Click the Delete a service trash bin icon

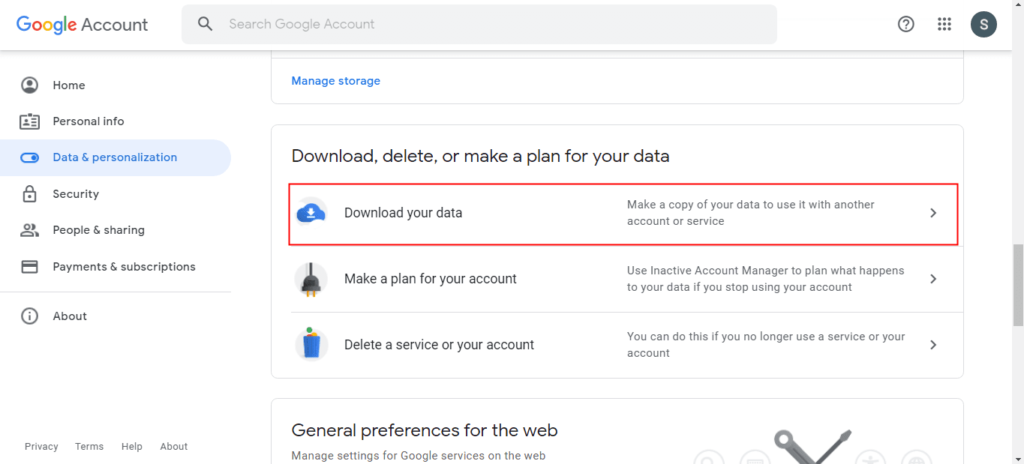point(312,344)
